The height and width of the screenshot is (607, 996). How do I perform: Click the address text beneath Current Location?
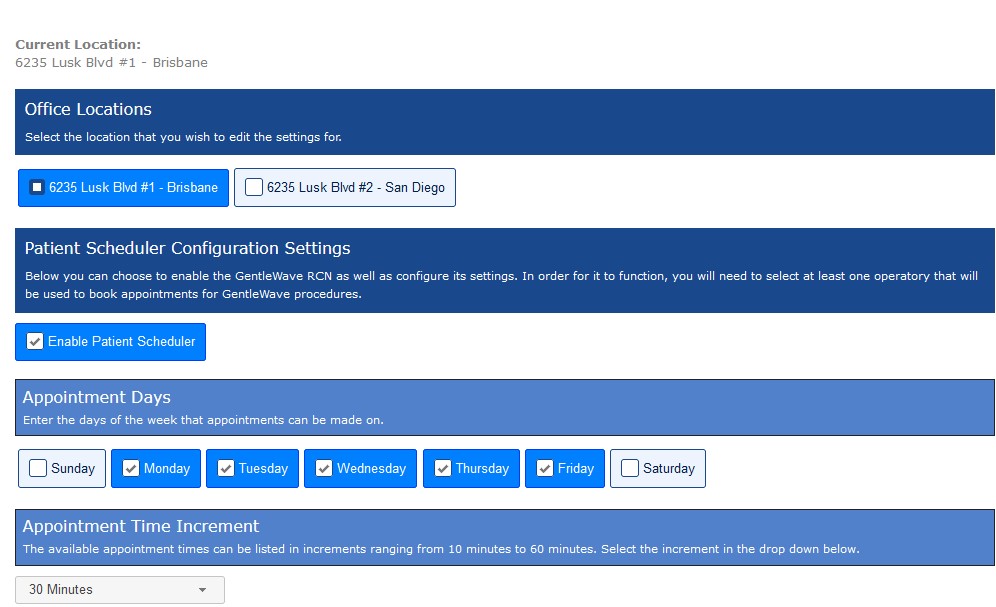point(111,62)
